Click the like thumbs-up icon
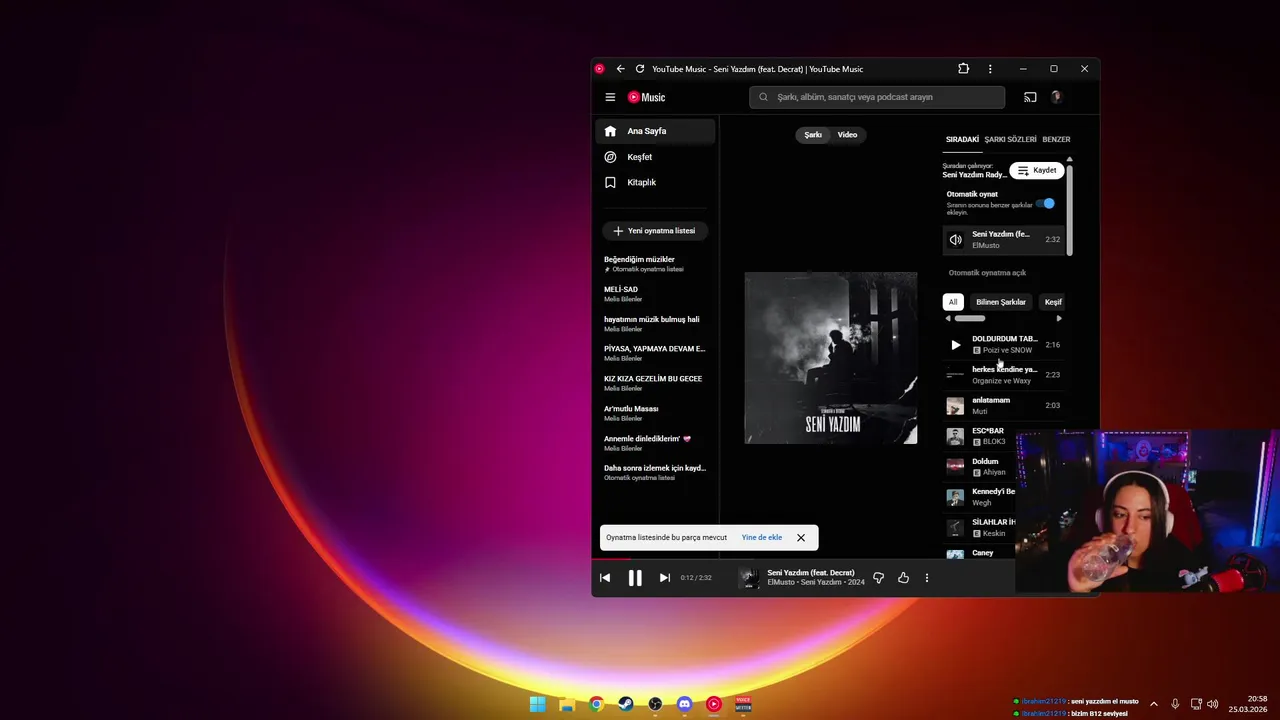The height and width of the screenshot is (720, 1280). 903,578
